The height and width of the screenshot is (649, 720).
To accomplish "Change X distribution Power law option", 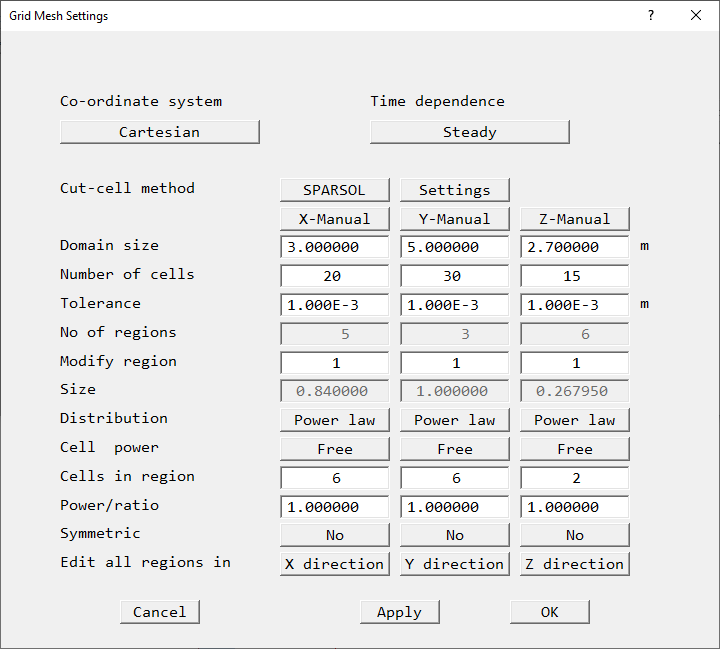I will click(x=334, y=420).
